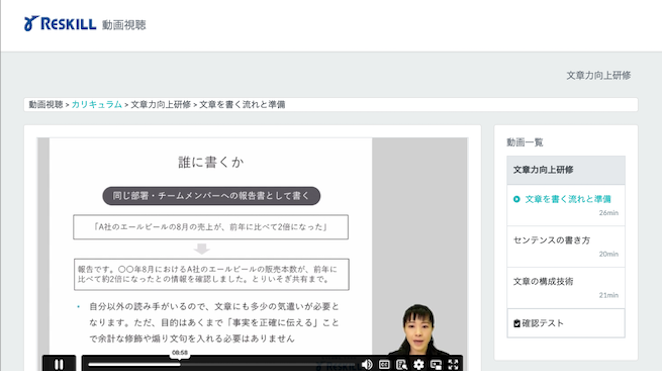Screen dimensions: 662x371
Task: Click the 08:58 timestamp tooltip
Action: (x=180, y=352)
